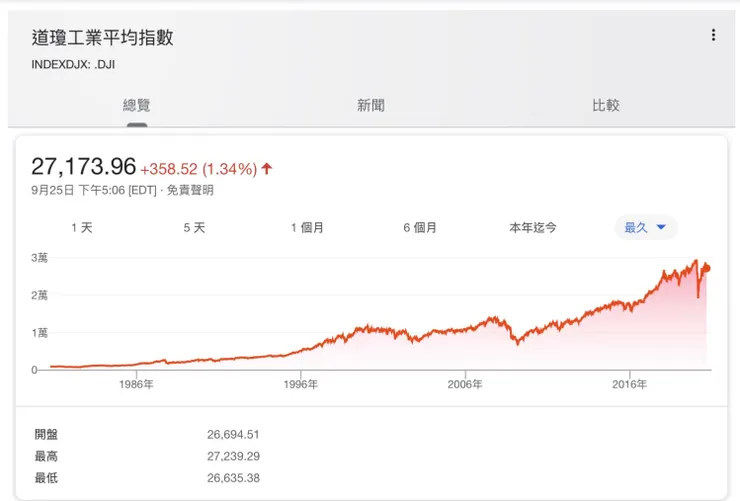
Task: Click the 26,694.51 opening value
Action: [x=233, y=434]
